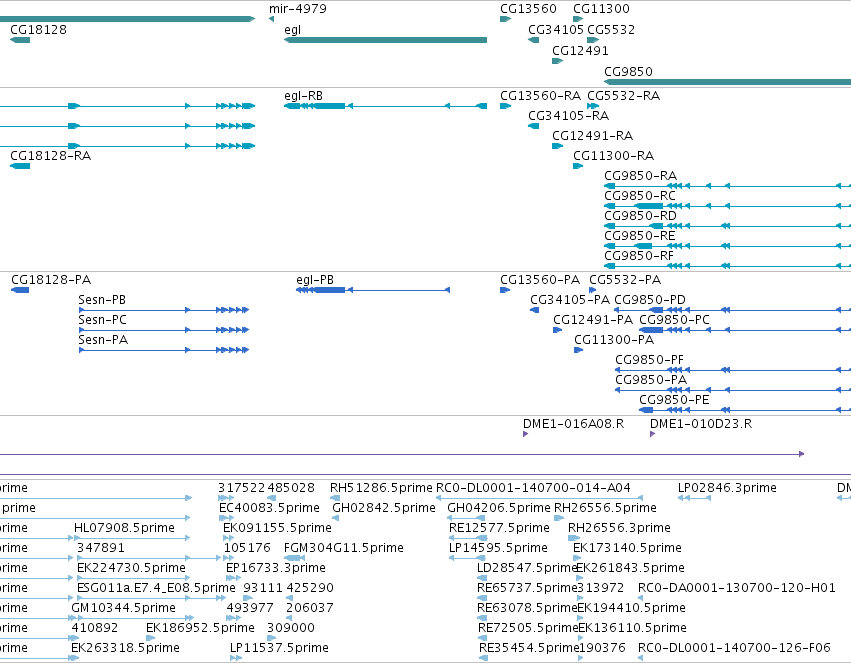Screen dimensions: 851x663
Task: Click the HL07908.5prime EST label
Action: coord(124,528)
